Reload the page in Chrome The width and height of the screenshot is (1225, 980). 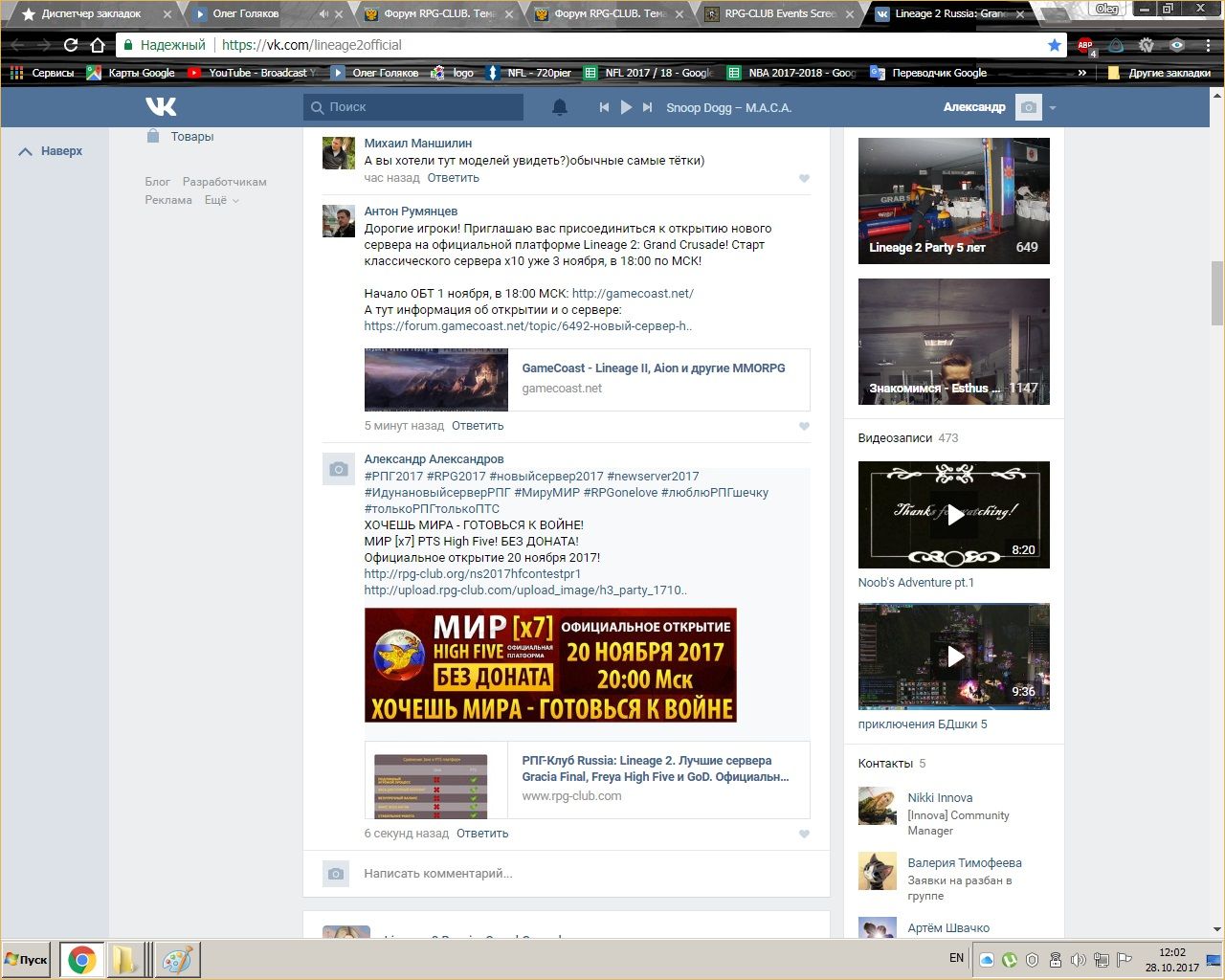coord(71,45)
